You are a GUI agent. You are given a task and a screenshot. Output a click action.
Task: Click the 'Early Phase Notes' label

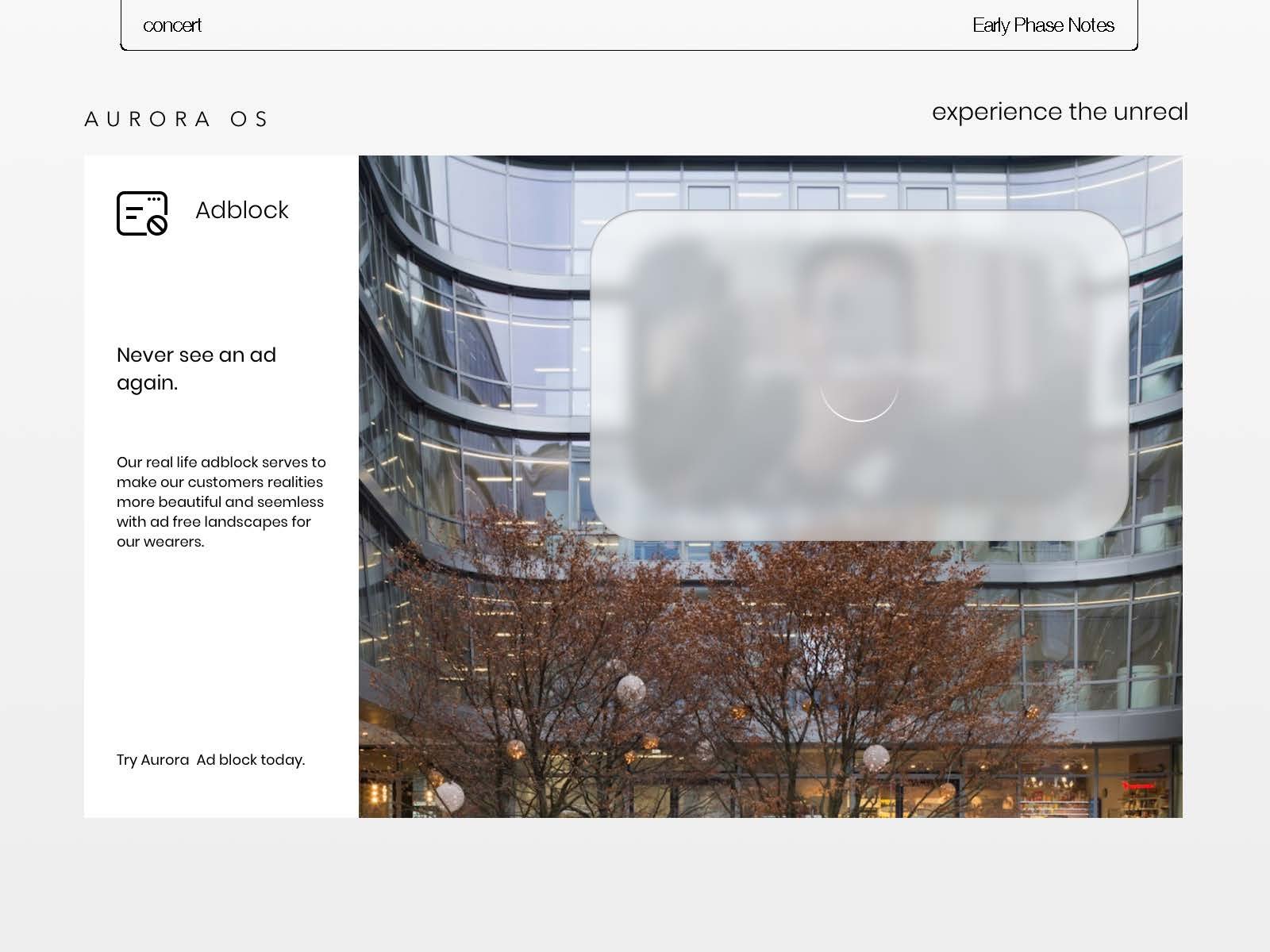[x=1043, y=25]
